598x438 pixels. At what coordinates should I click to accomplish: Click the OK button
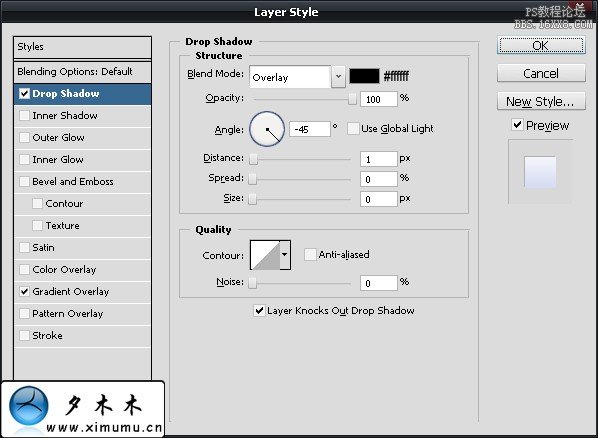(541, 45)
